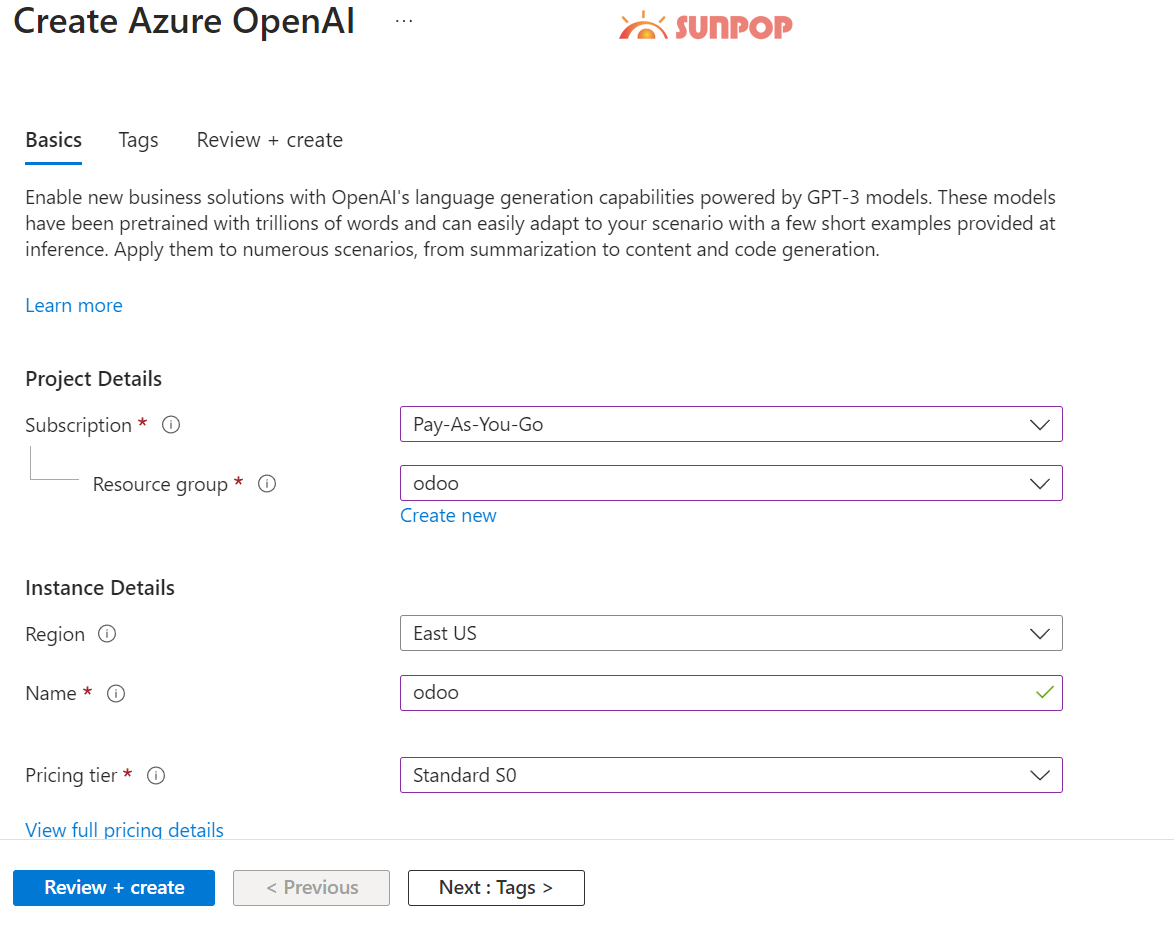
Task: Click the SUNPOP logo
Action: (x=705, y=24)
